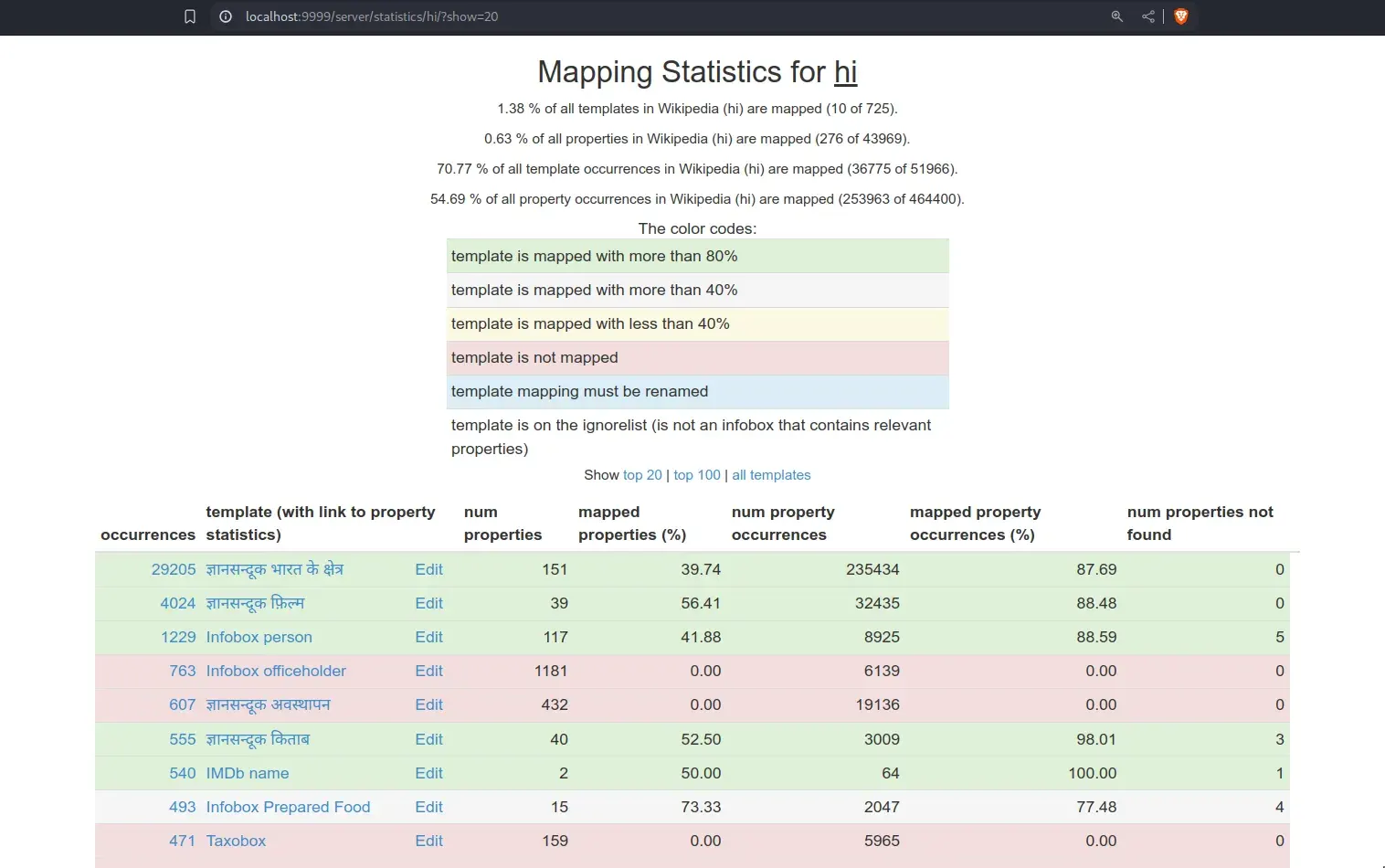Click 'template is on the ignorelist' legend text
Screen dimensions: 1385x868
[x=692, y=437]
